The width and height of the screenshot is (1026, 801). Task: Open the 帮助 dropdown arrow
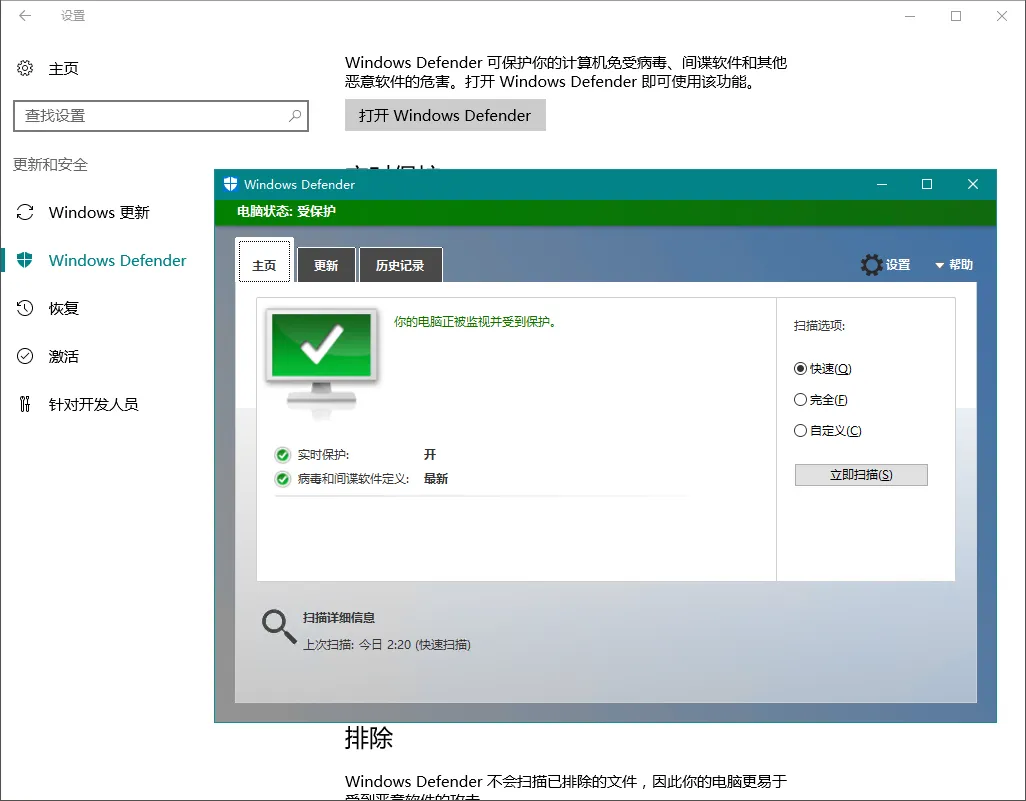tap(940, 265)
